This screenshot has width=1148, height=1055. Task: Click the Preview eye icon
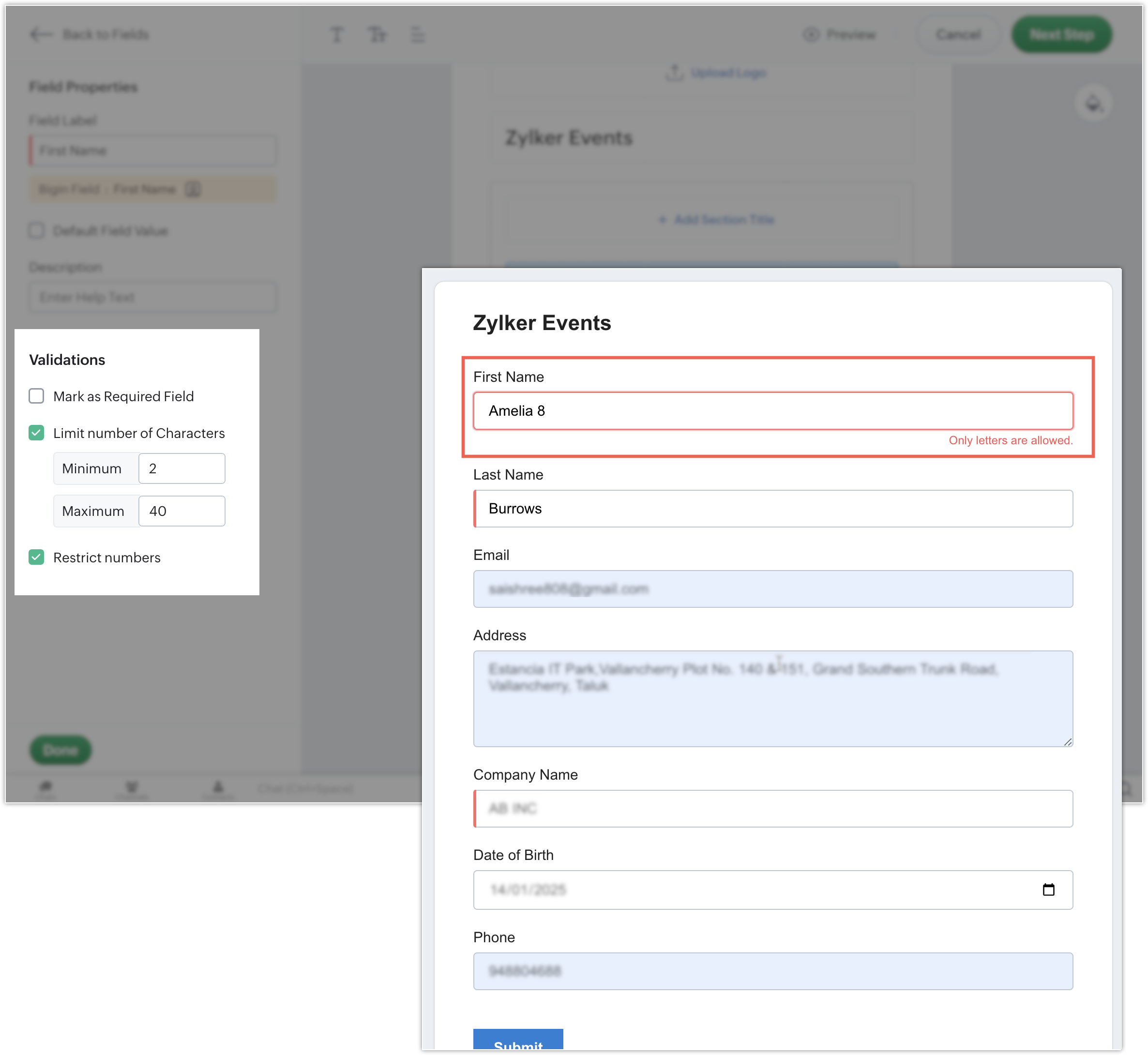[x=811, y=35]
